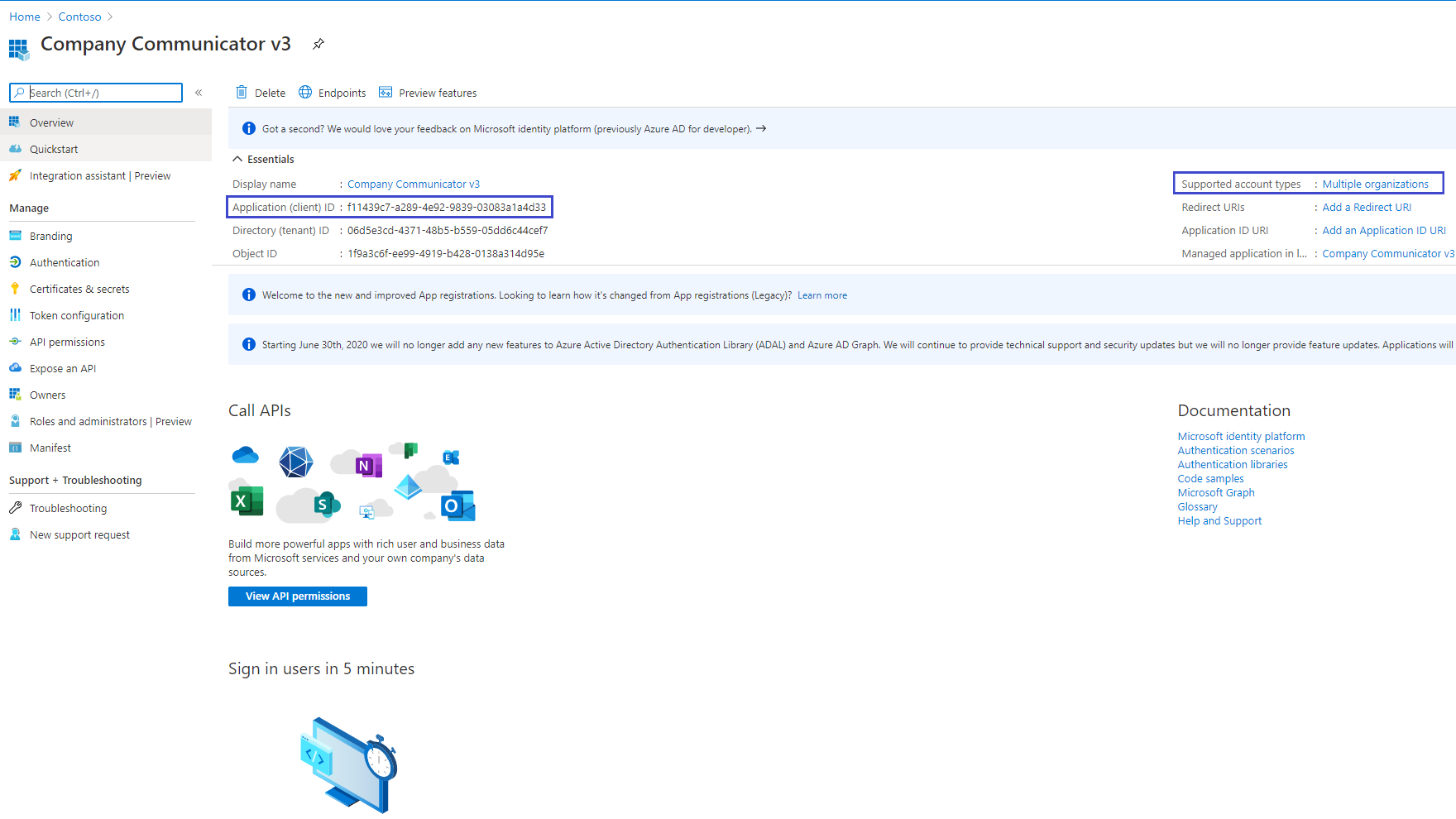Viewport: 1456px width, 819px height.
Task: Open Company Communicator v3 display name link
Action: [x=414, y=184]
